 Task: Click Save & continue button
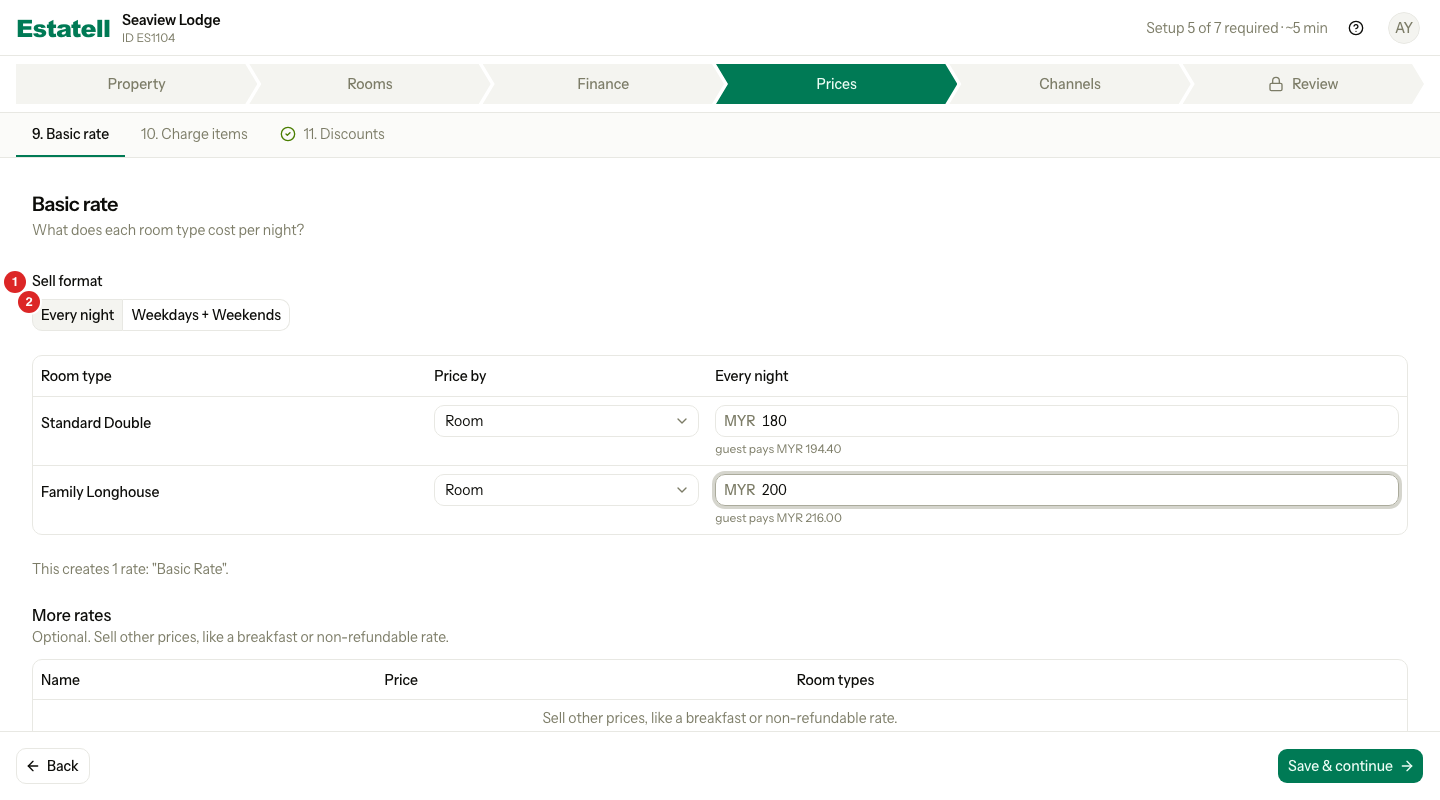point(1350,766)
